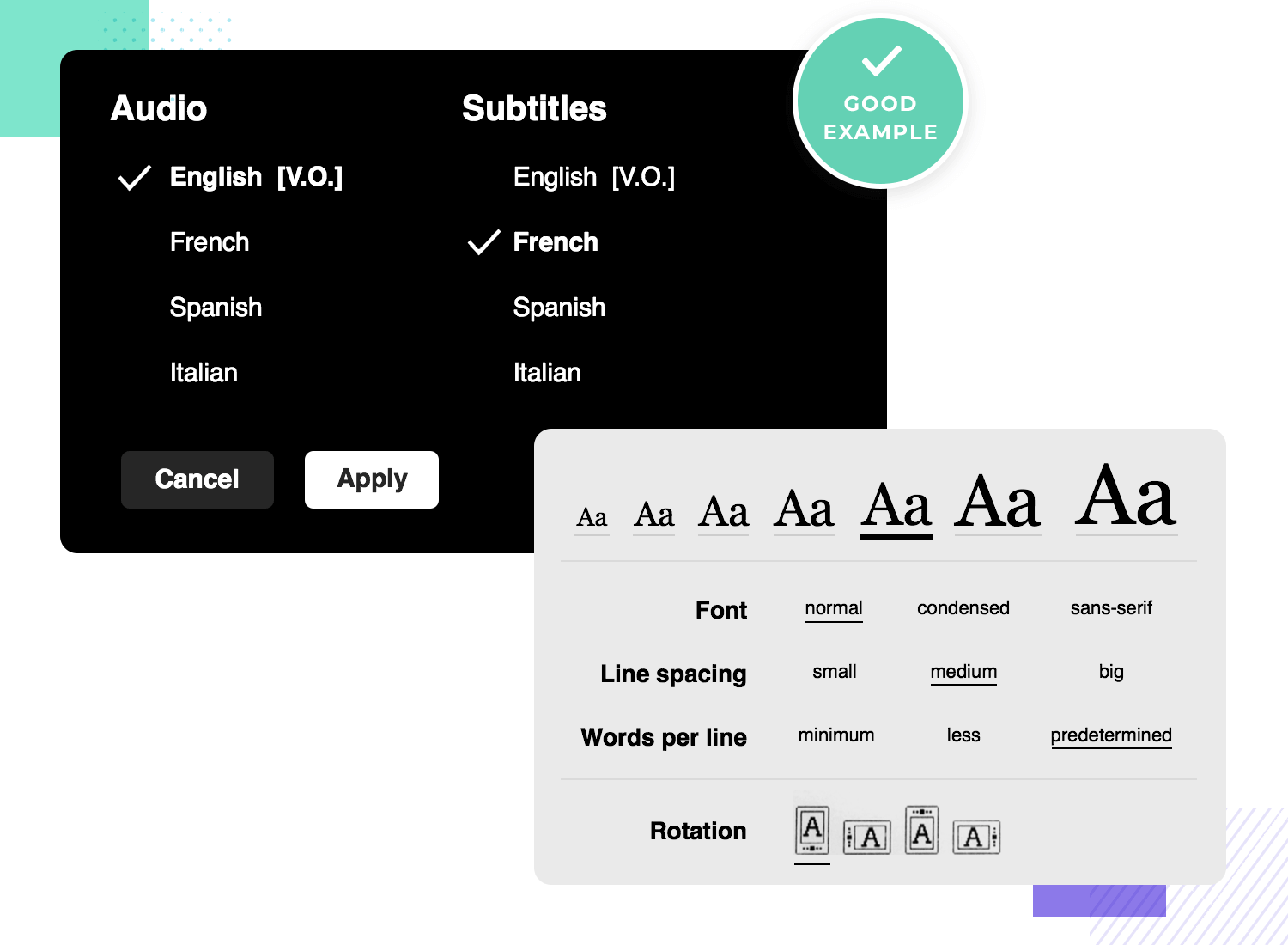The image size is (1288, 945).
Task: Select English [V.O.] audio track
Action: coord(256,177)
